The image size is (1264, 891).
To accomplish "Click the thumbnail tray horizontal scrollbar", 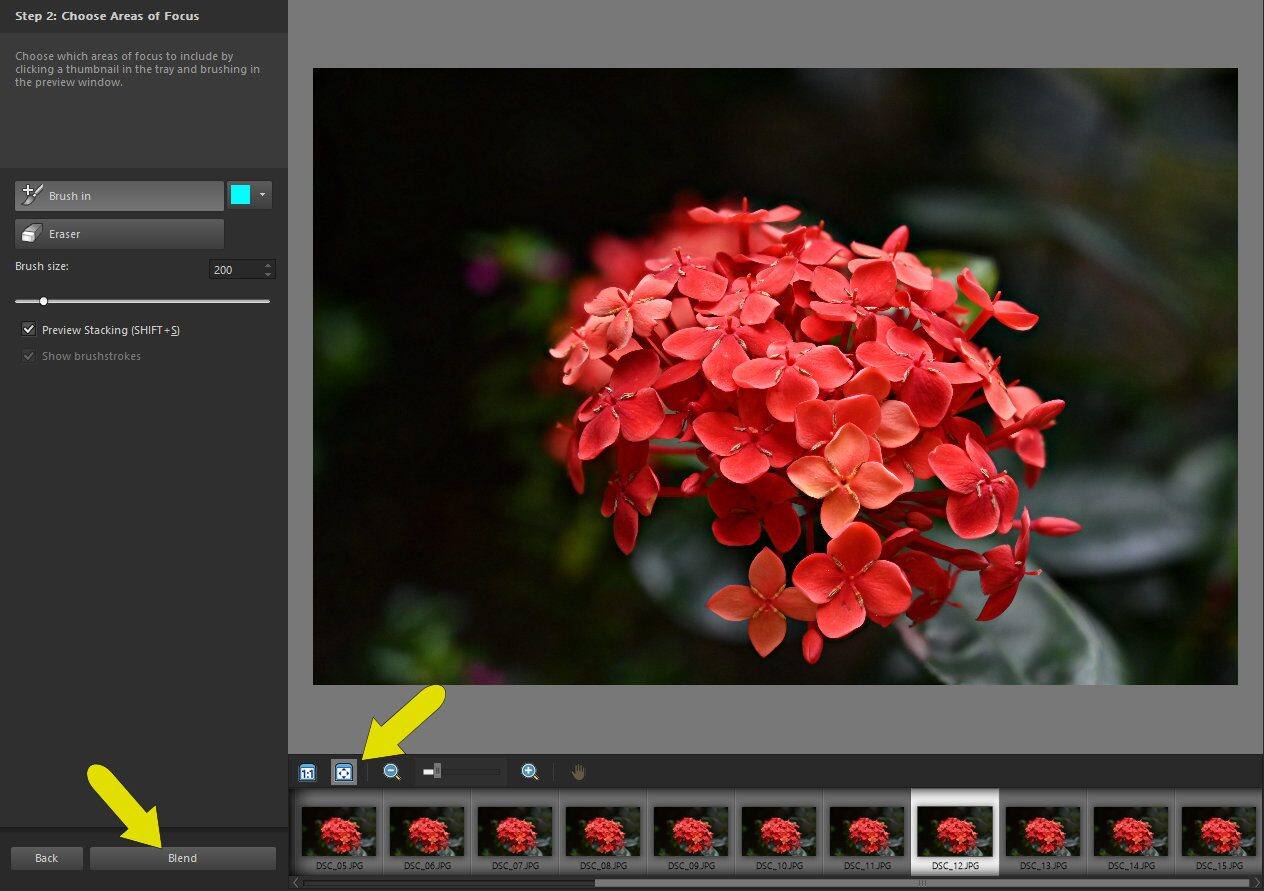I will tap(922, 883).
